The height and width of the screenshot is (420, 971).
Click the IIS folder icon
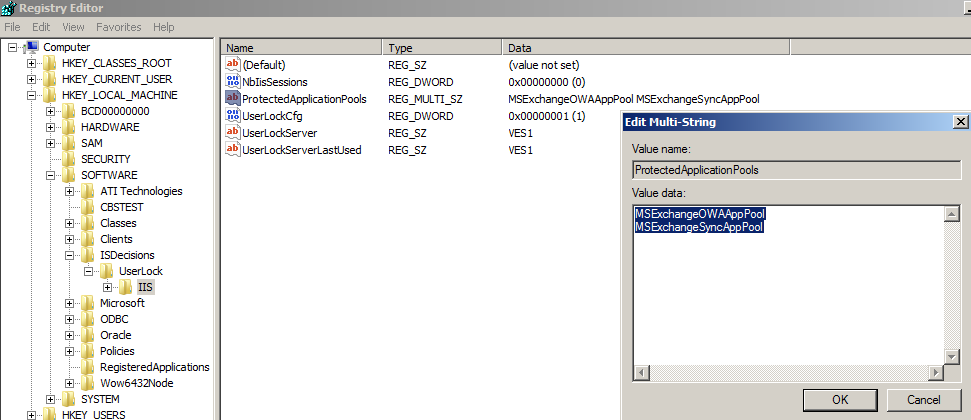126,287
